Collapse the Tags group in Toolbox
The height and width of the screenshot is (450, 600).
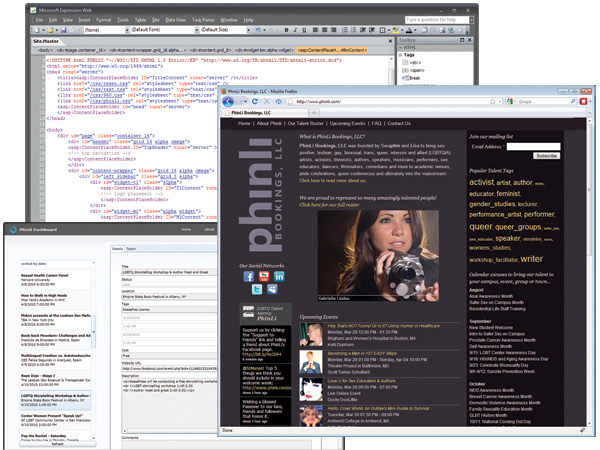click(x=401, y=55)
